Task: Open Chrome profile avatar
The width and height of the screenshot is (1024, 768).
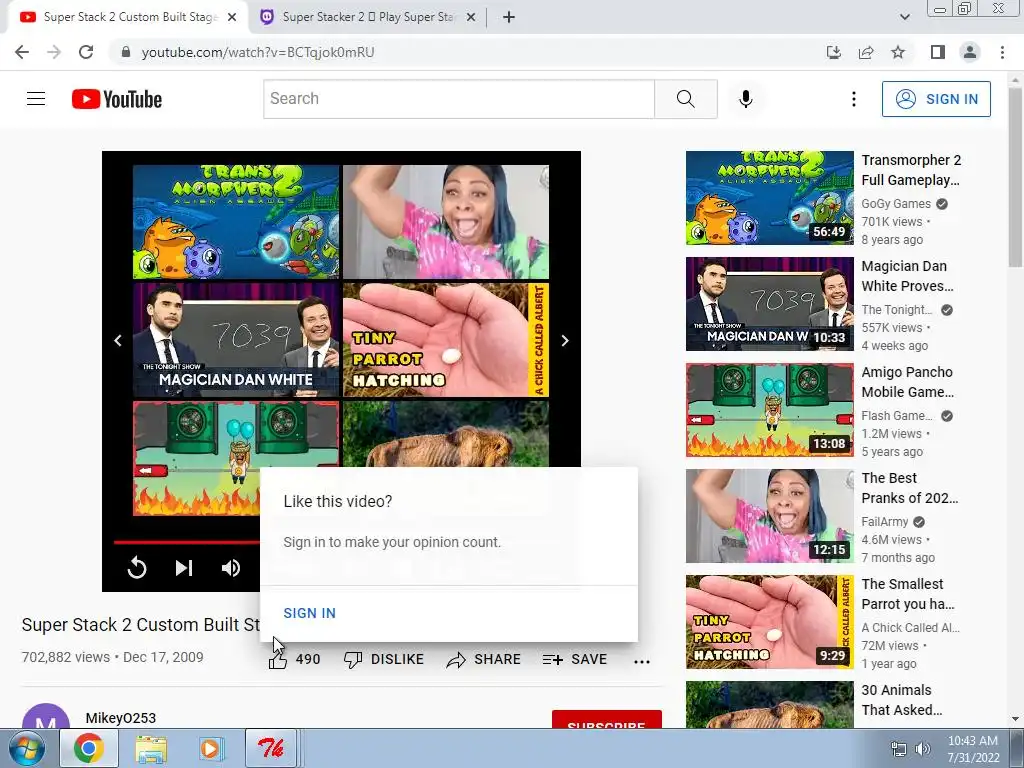Action: [x=970, y=52]
